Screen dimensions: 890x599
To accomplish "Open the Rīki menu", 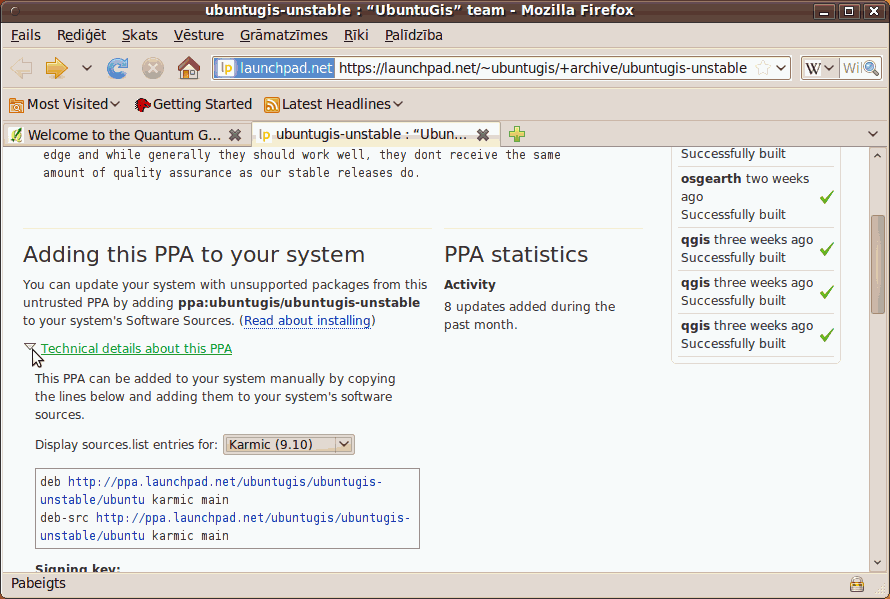I will (356, 35).
